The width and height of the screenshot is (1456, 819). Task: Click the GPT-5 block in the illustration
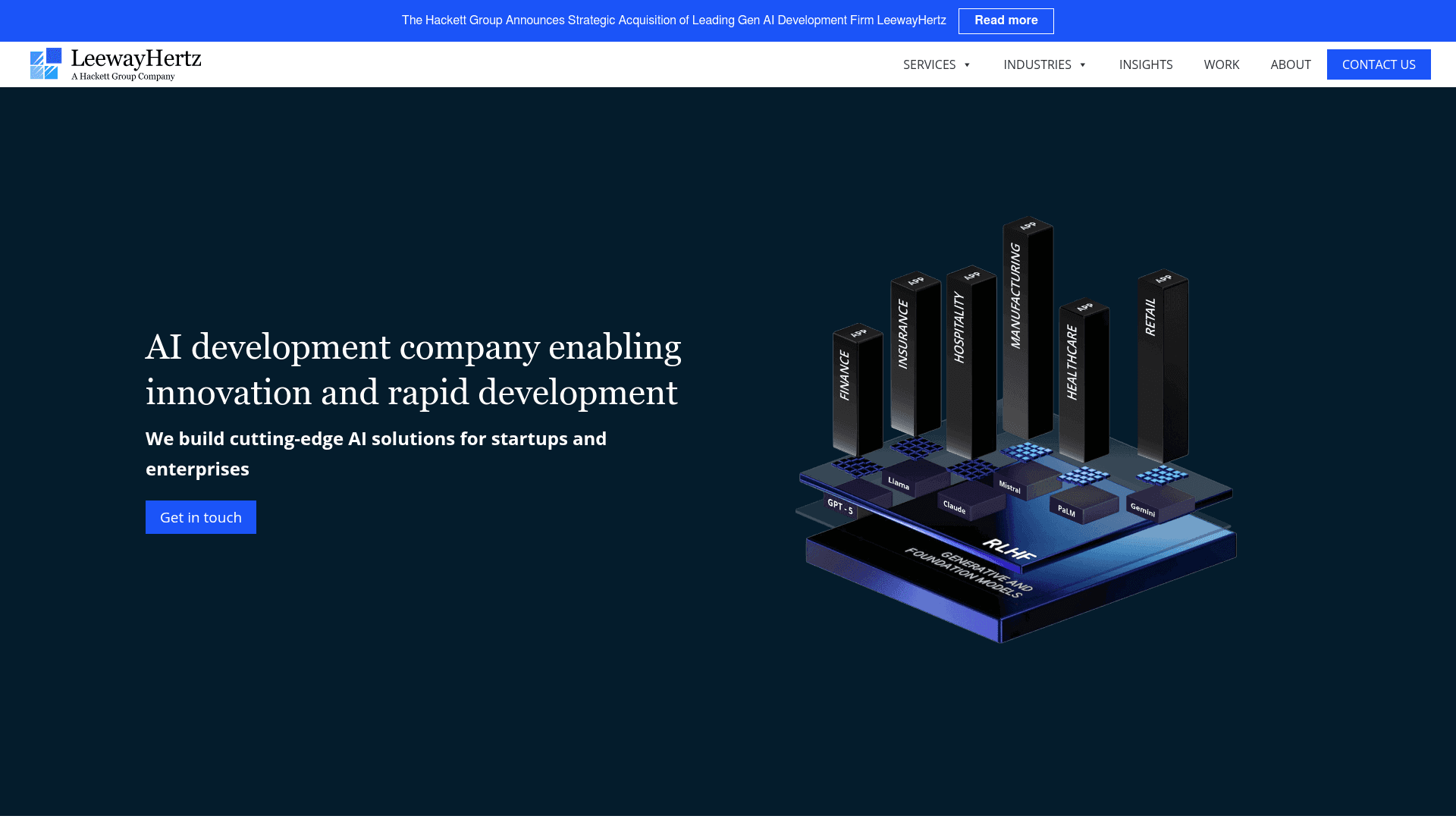tap(840, 507)
